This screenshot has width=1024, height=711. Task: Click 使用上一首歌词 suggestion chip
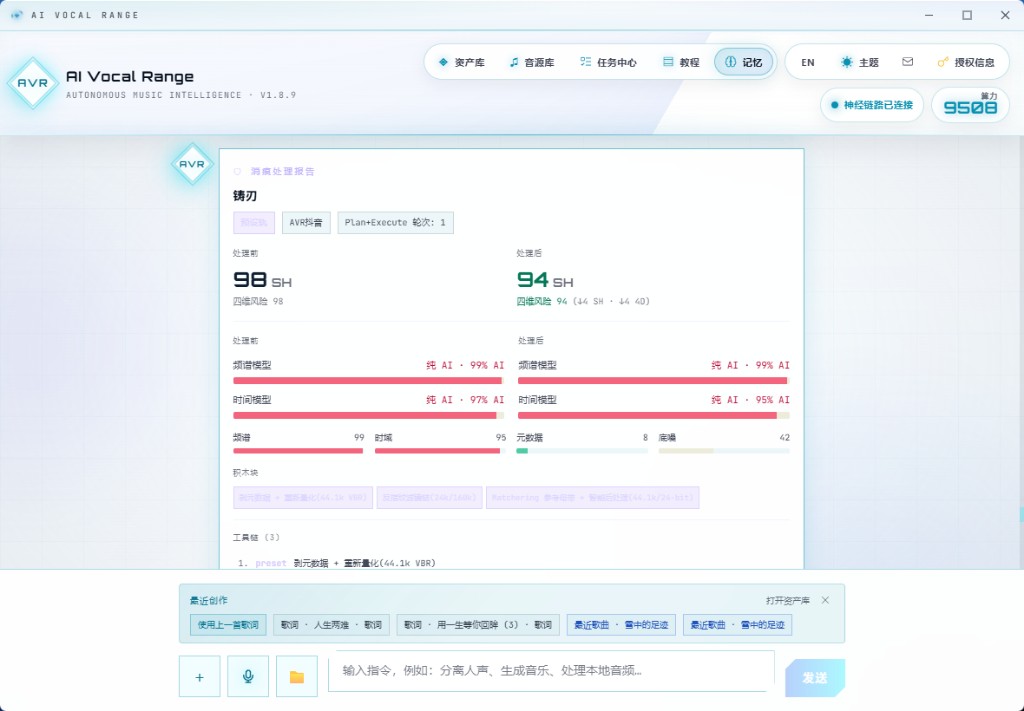click(228, 625)
